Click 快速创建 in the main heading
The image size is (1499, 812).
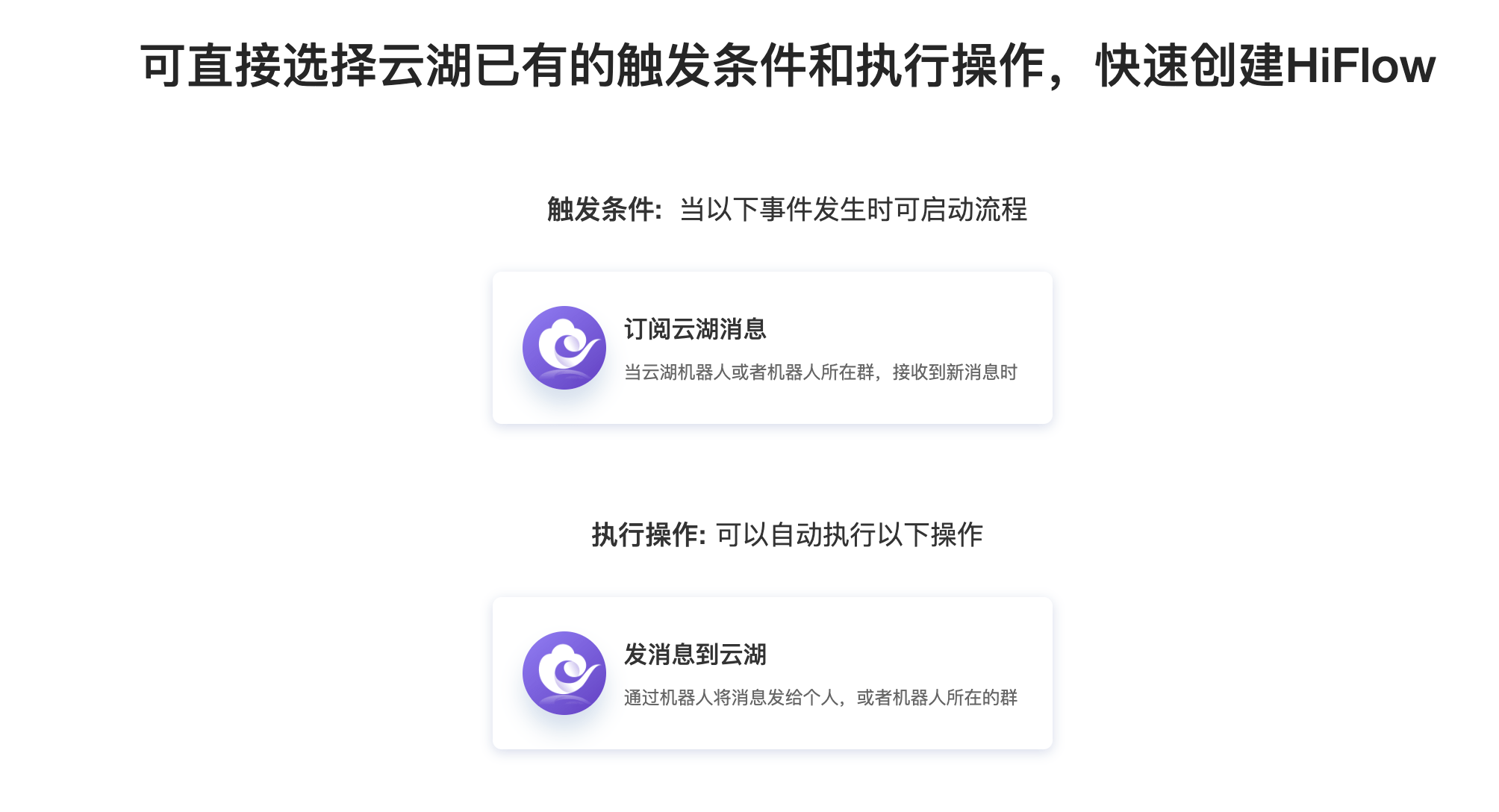tap(1191, 66)
